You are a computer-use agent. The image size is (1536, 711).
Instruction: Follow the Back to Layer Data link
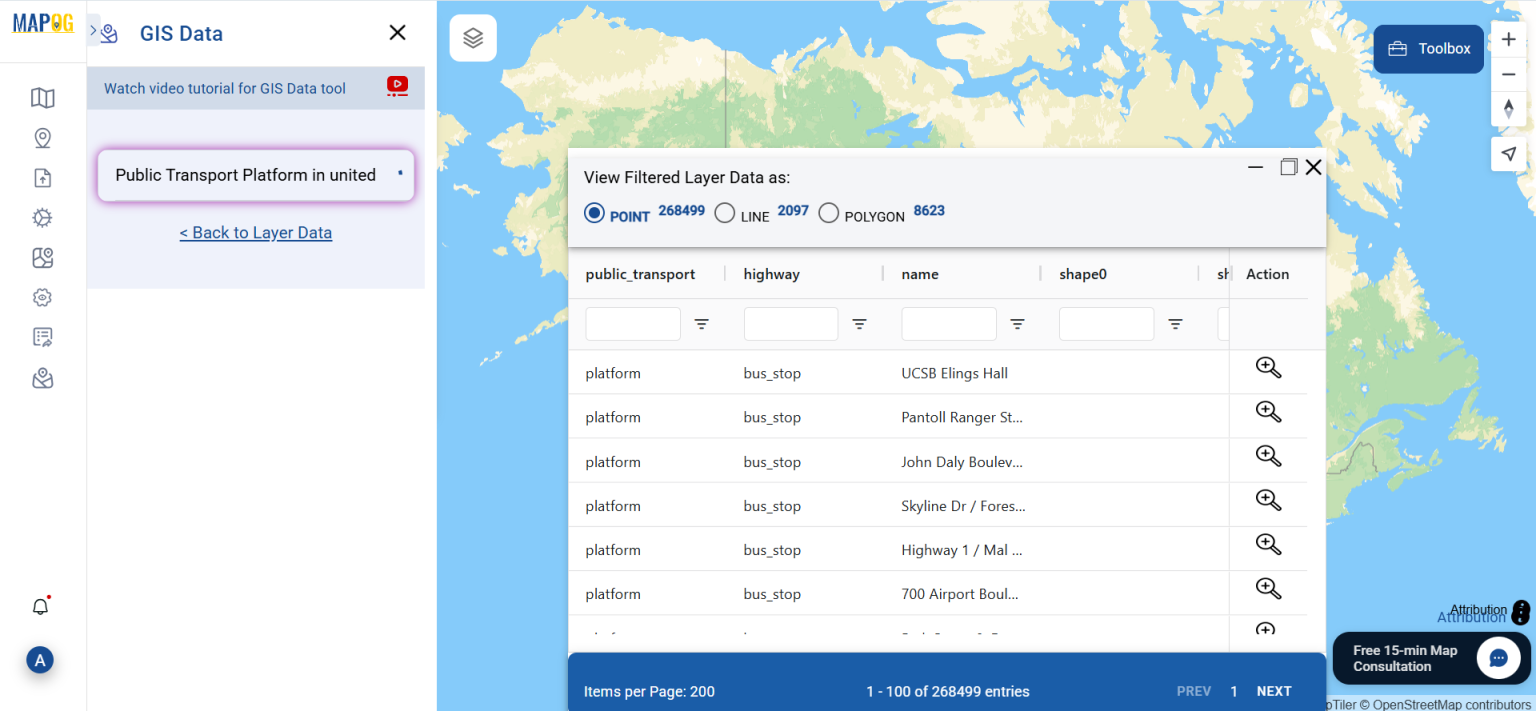[x=255, y=232]
